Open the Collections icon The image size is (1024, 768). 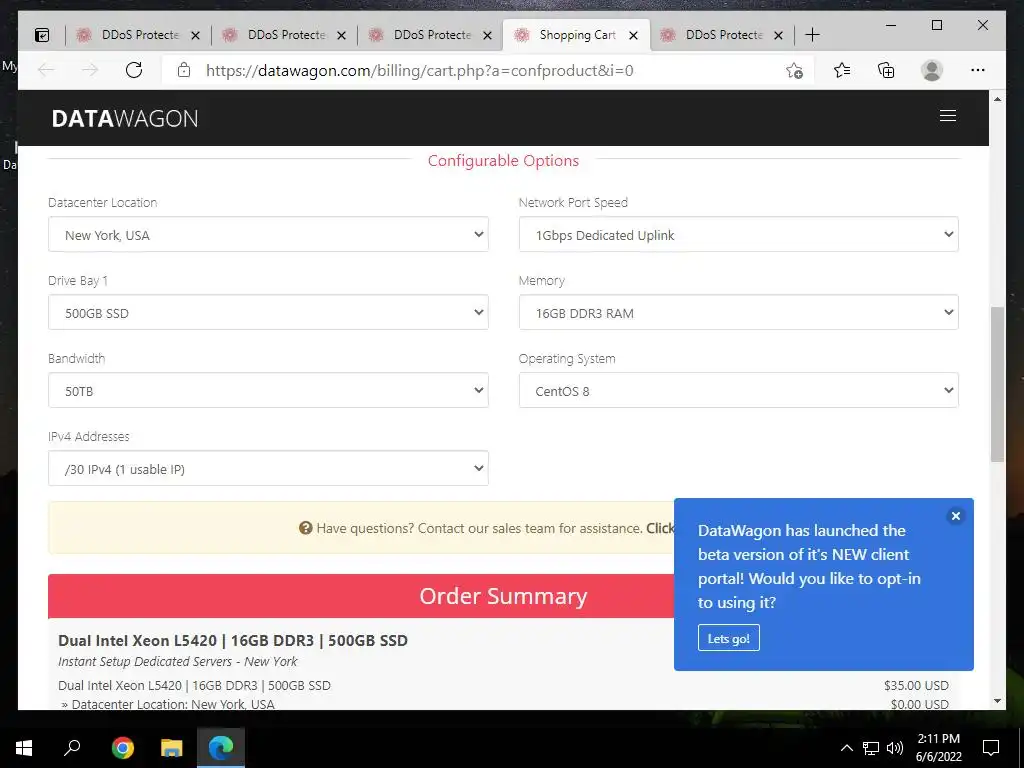[x=886, y=70]
